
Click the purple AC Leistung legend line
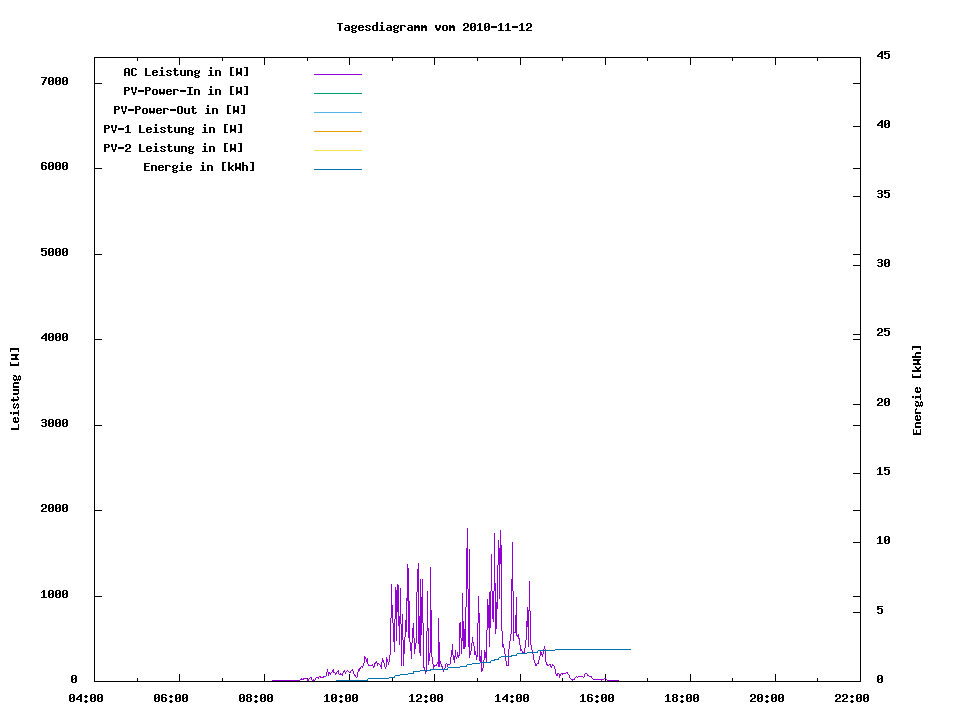(x=337, y=74)
